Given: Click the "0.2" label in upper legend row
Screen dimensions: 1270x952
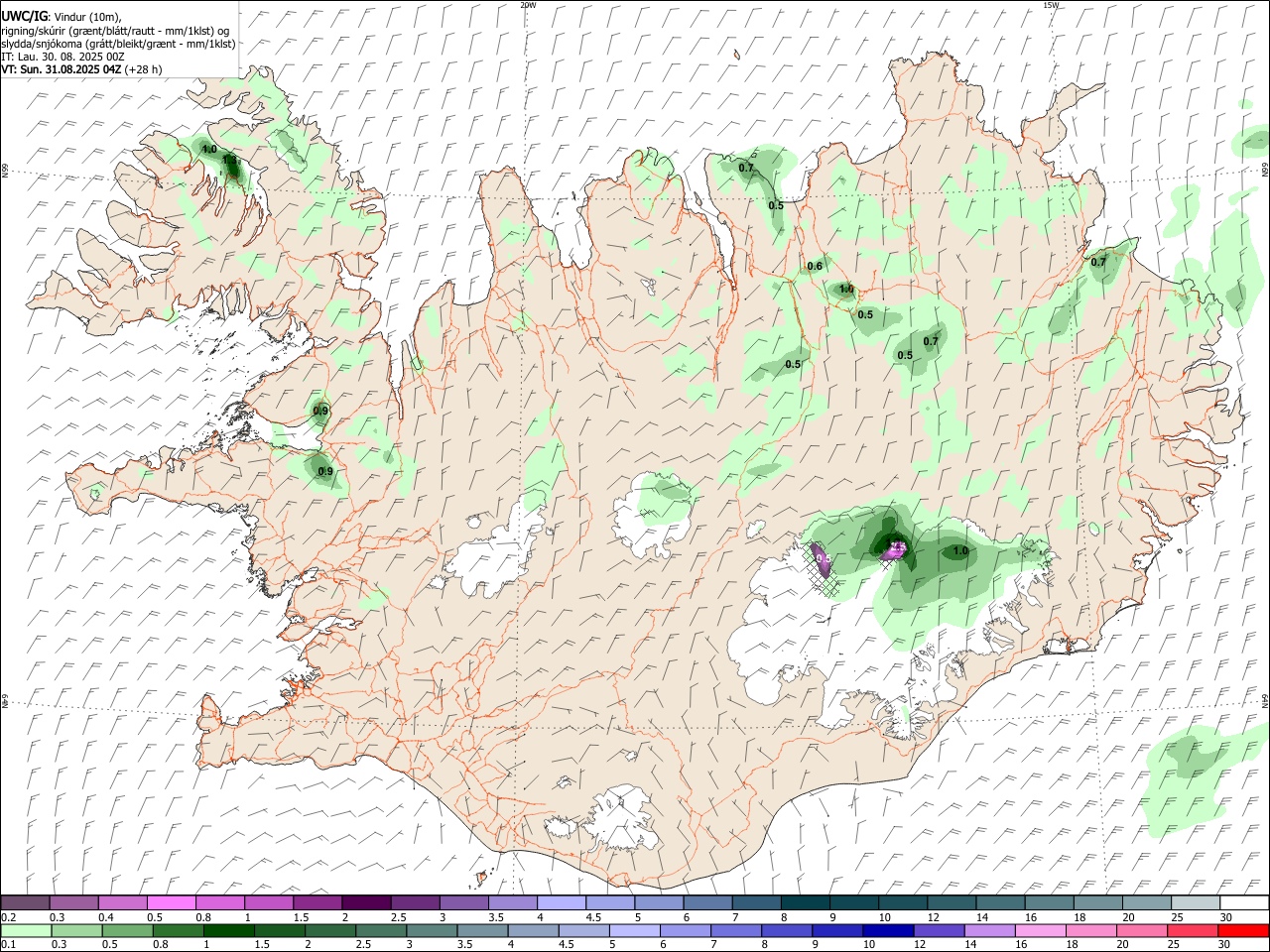Looking at the screenshot, I should pos(8,917).
